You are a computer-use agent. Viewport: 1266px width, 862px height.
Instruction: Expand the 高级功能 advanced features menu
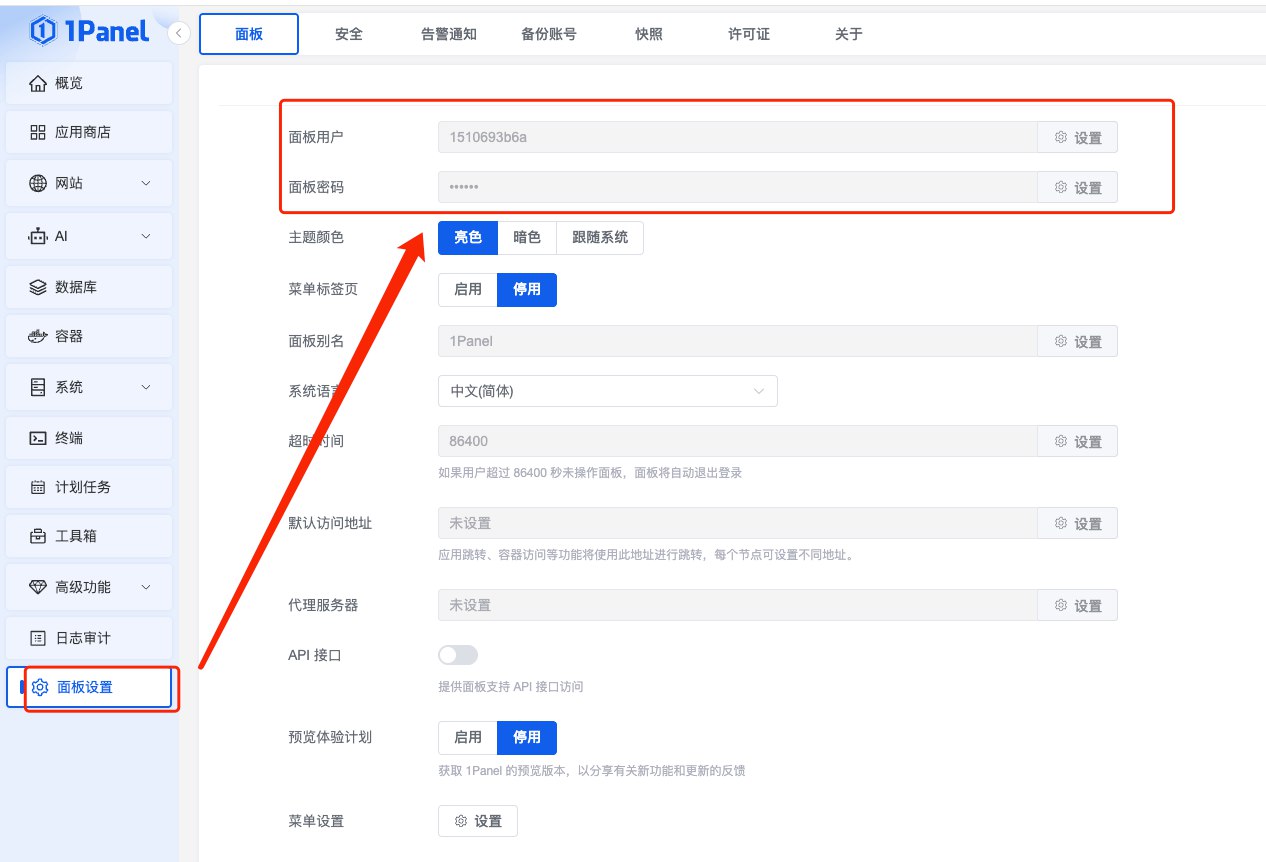(x=88, y=587)
